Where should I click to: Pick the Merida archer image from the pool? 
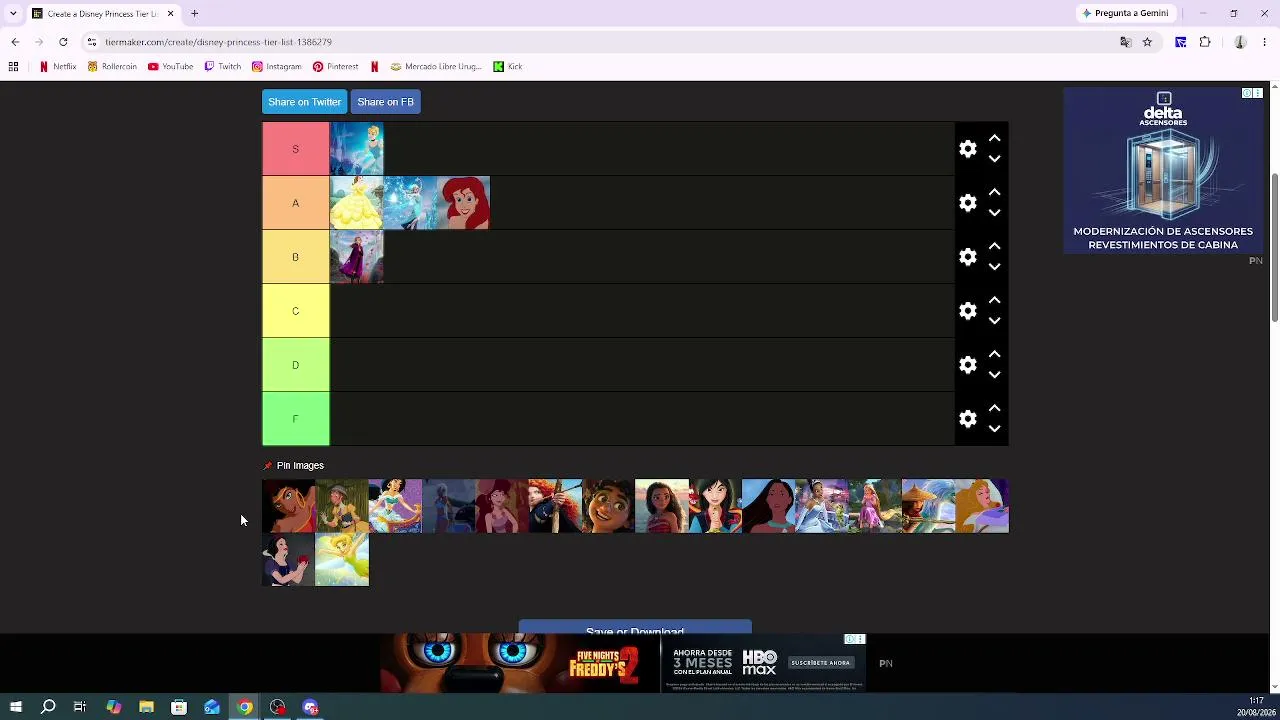pos(555,506)
